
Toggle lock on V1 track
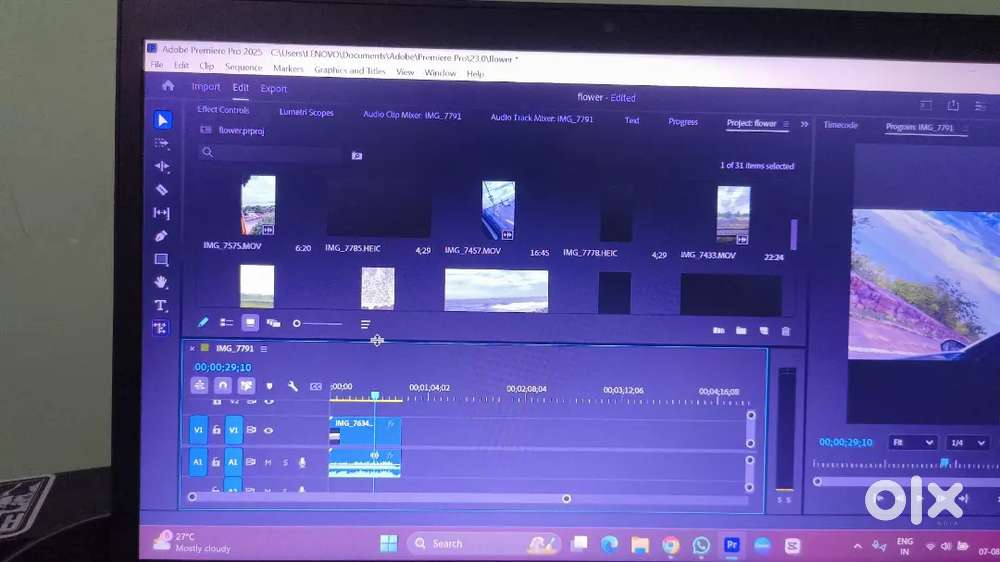pos(216,430)
